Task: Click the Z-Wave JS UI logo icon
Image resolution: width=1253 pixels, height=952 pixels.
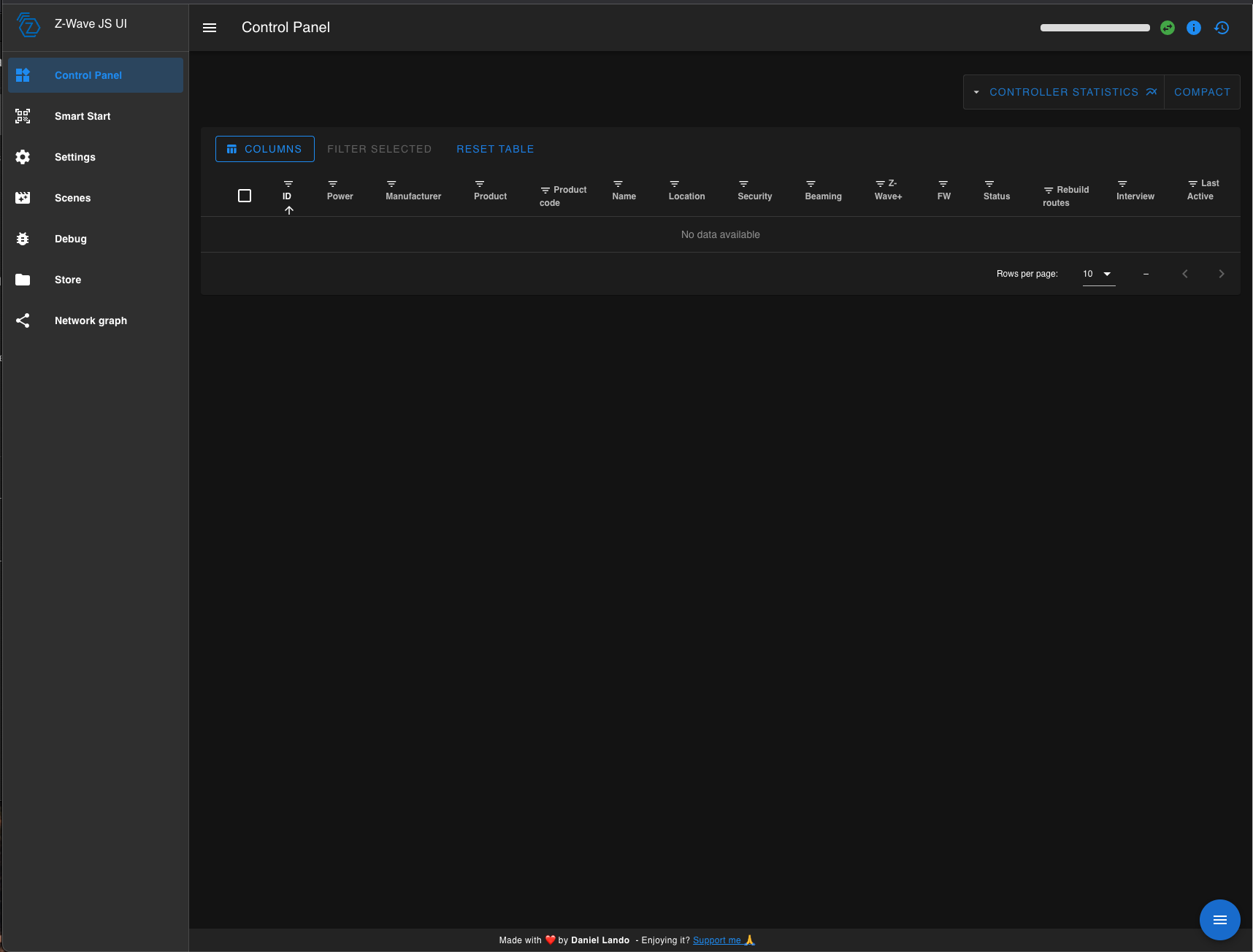Action: [28, 25]
